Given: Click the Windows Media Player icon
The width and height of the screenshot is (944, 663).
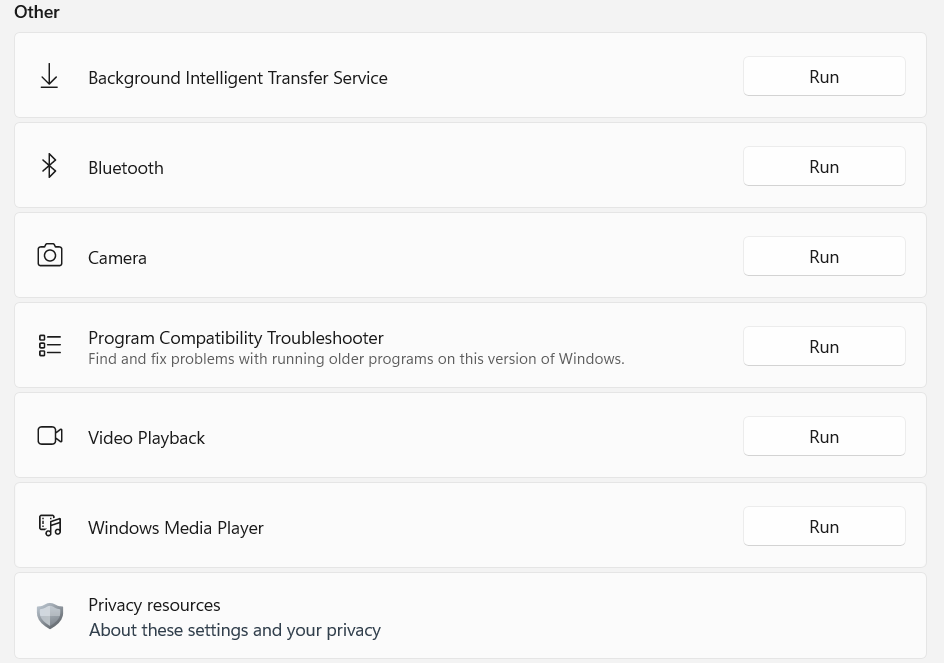Looking at the screenshot, I should coord(50,526).
